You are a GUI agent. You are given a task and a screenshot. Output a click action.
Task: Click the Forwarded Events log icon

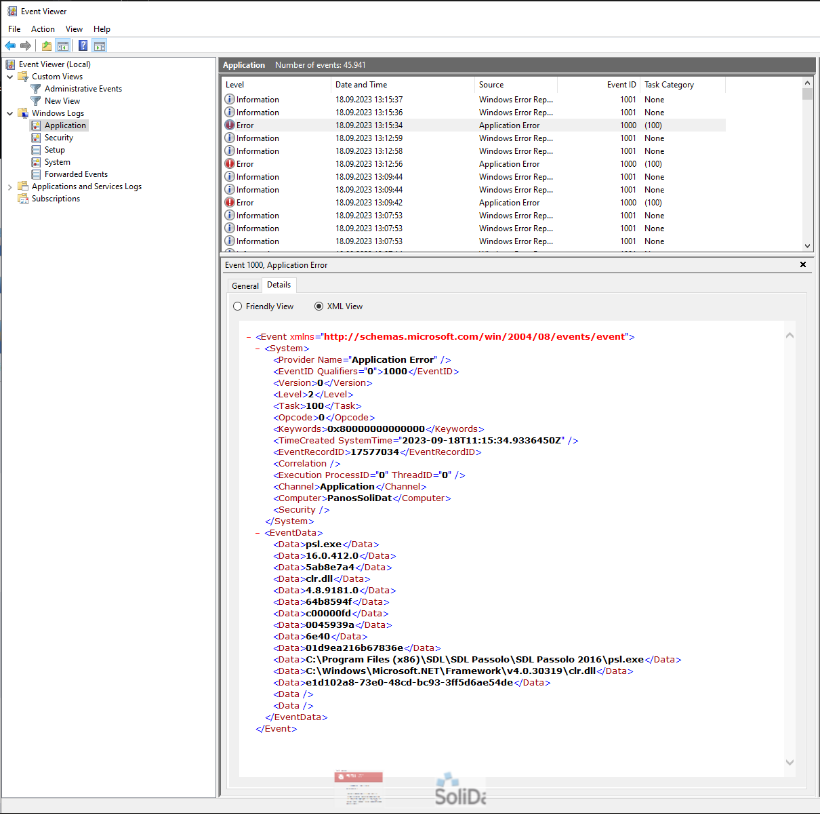pyautogui.click(x=36, y=174)
